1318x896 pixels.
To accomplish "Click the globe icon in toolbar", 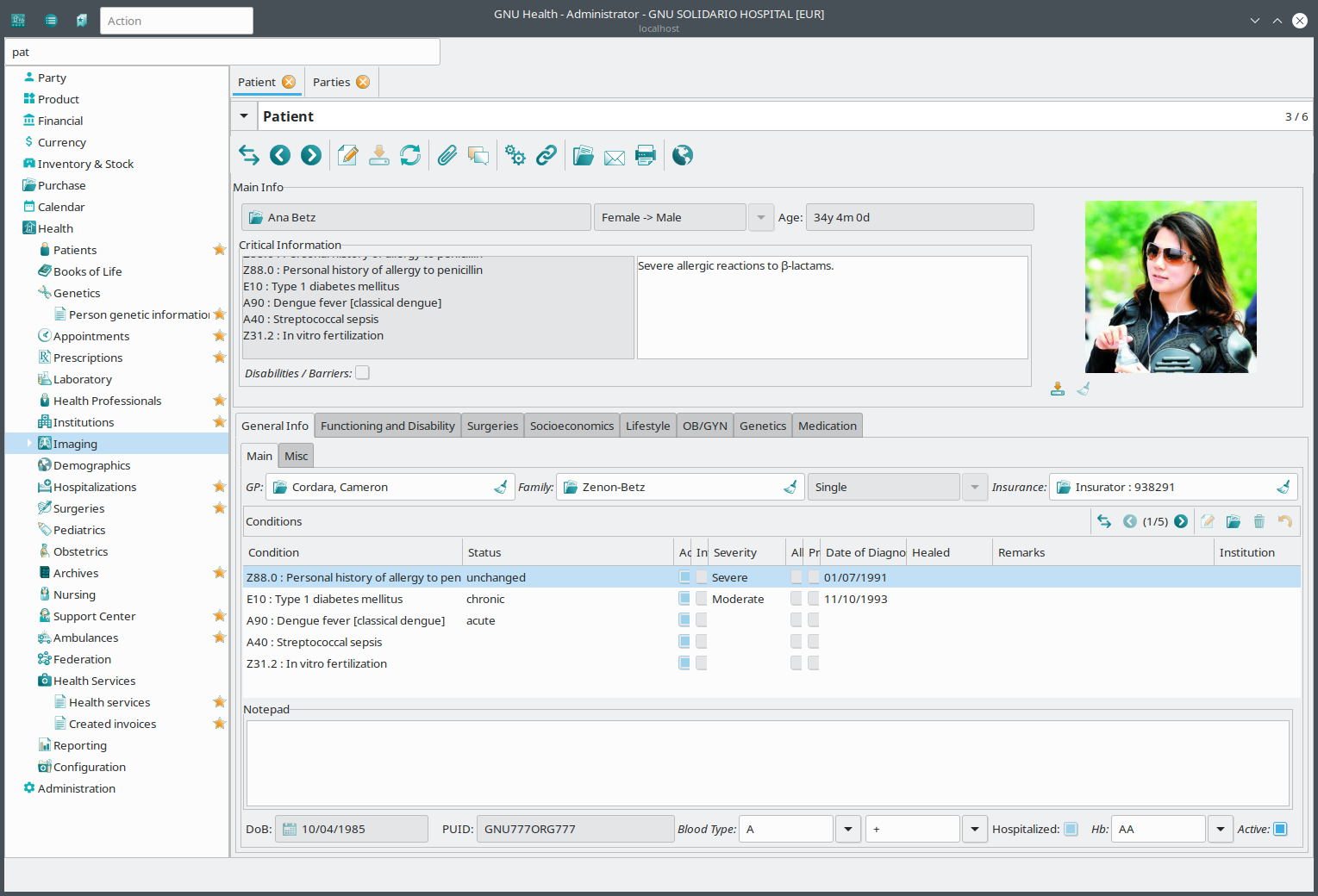I will click(682, 155).
